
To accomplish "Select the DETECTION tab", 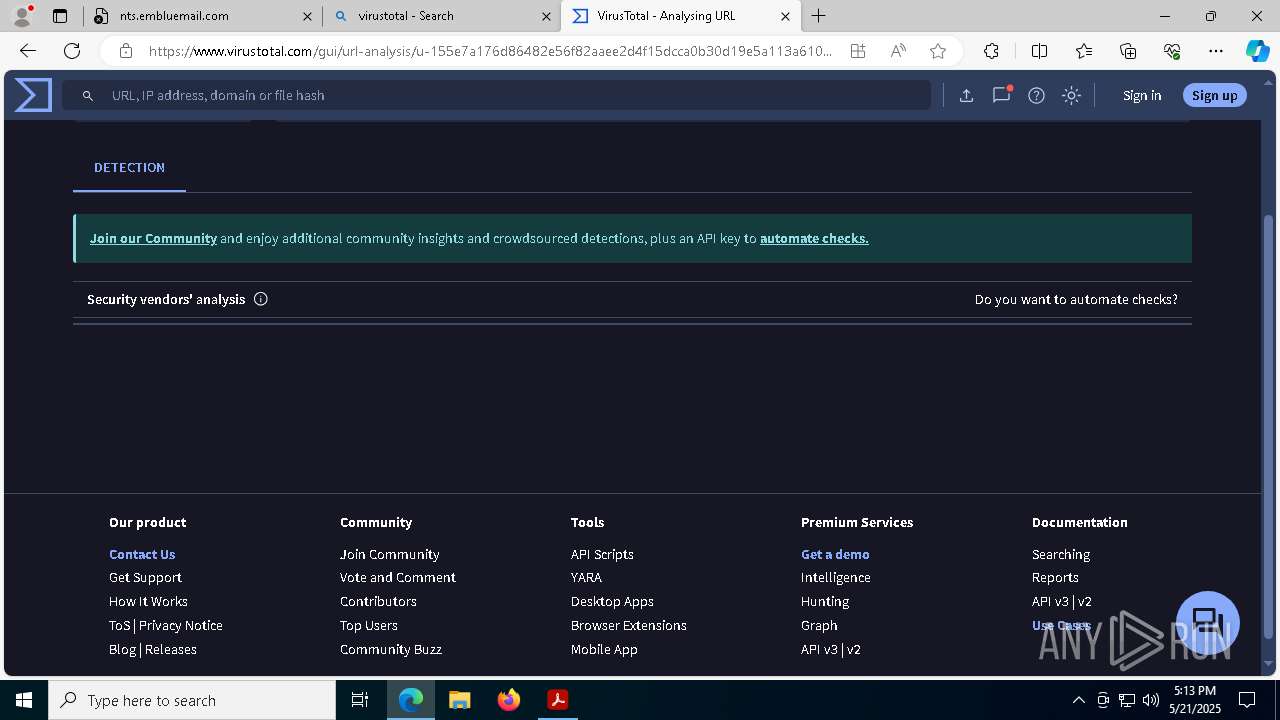I will click(129, 168).
